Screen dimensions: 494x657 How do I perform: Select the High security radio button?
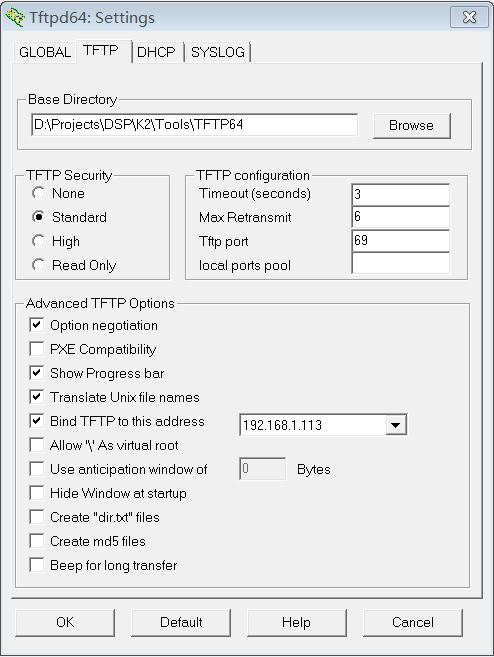[x=39, y=241]
